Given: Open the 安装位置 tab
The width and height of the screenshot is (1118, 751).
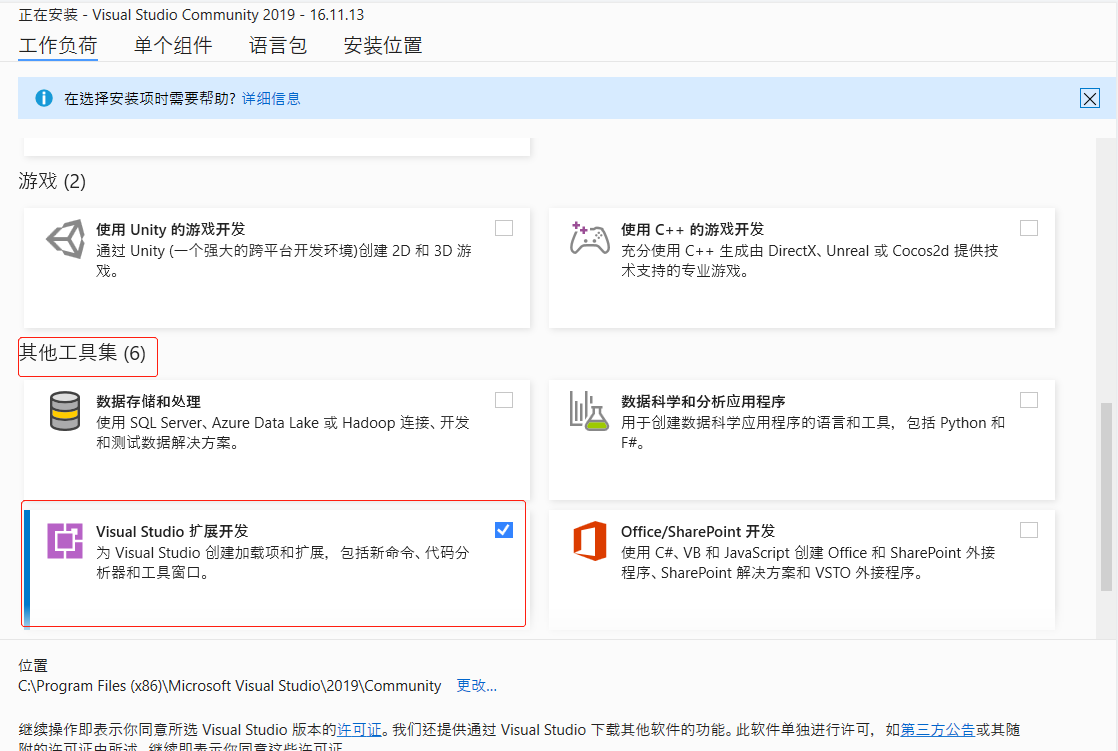Looking at the screenshot, I should 383,46.
